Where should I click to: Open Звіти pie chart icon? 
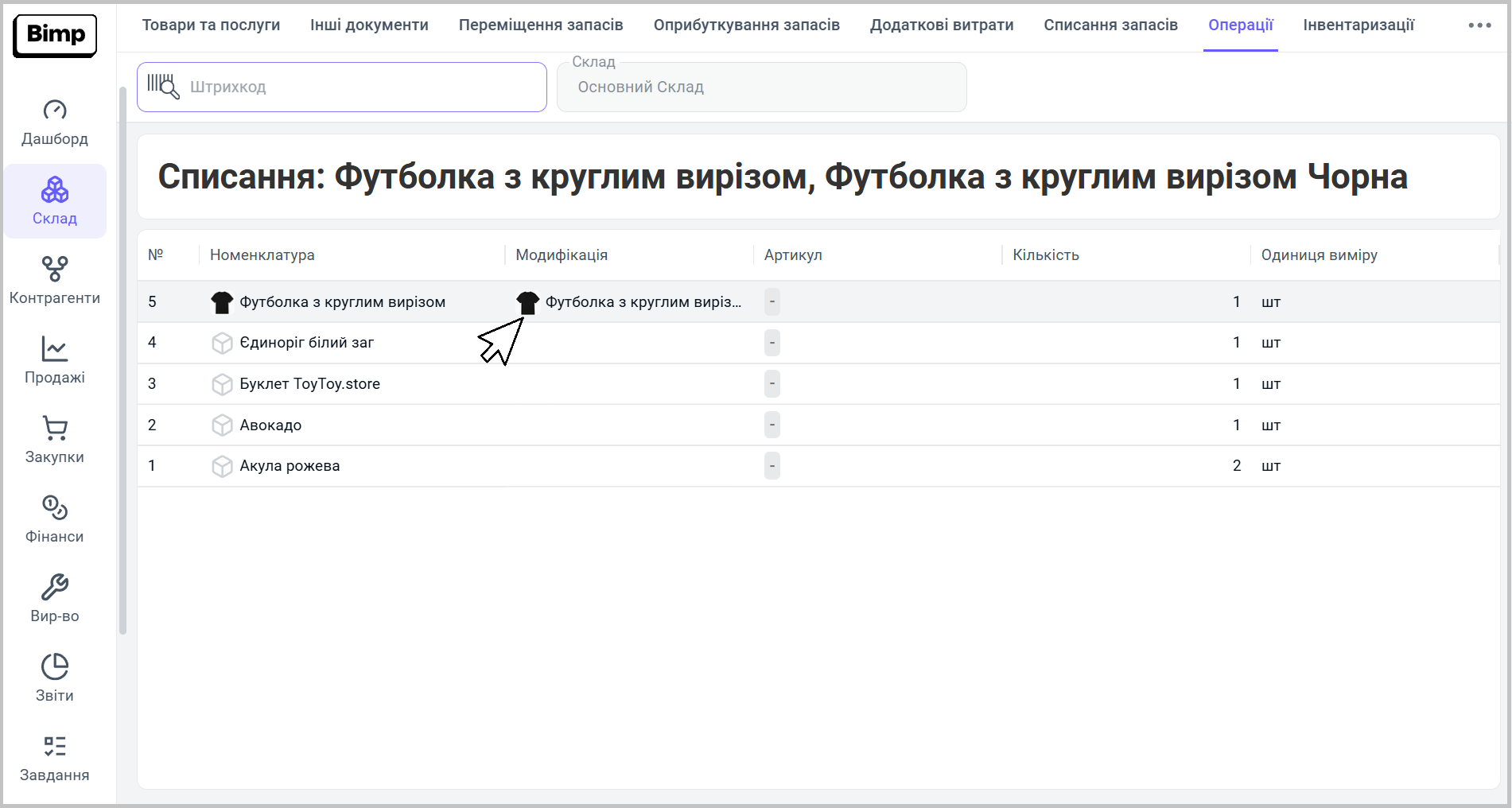tap(55, 666)
